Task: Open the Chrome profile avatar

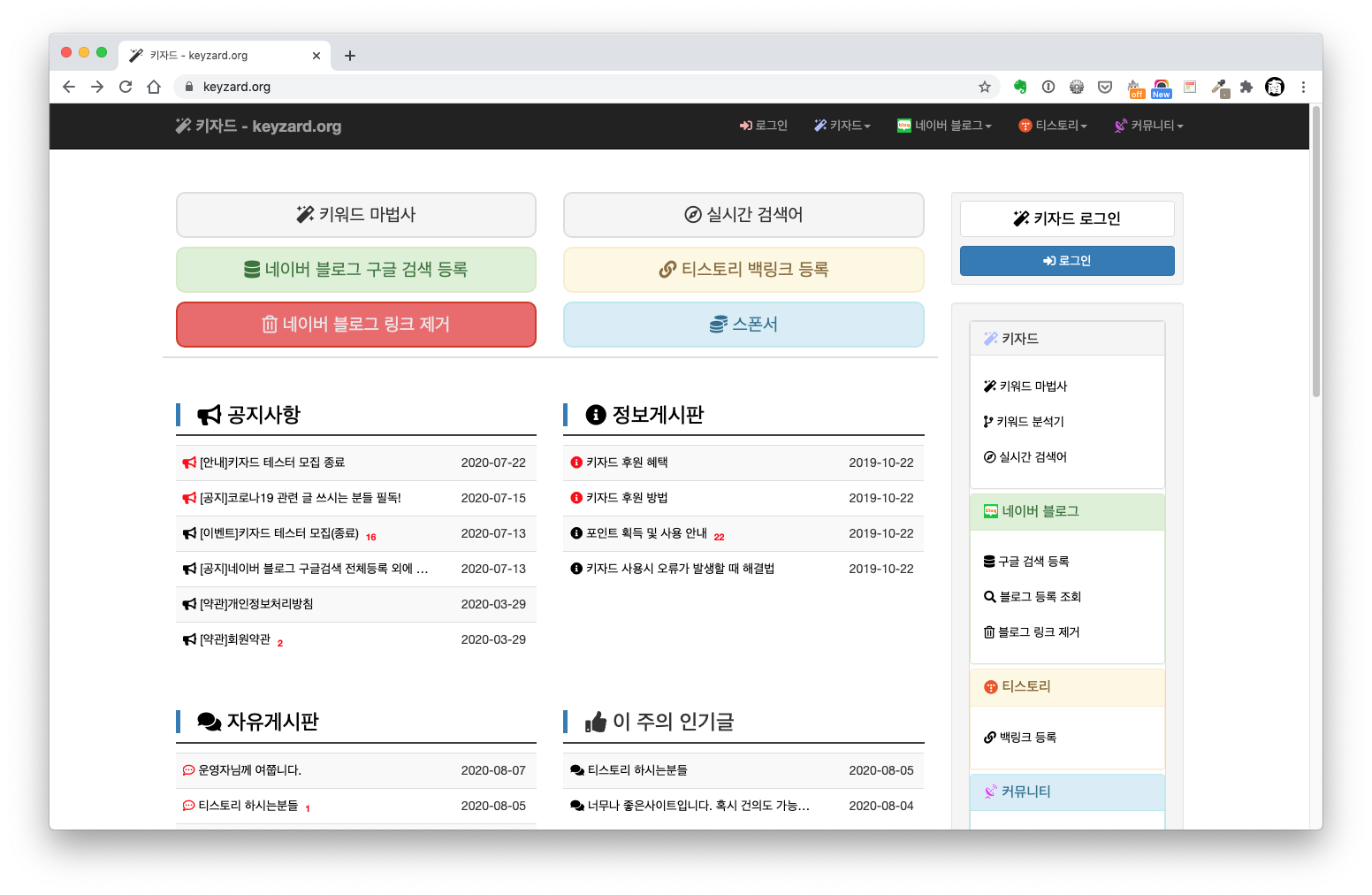Action: 1275,87
